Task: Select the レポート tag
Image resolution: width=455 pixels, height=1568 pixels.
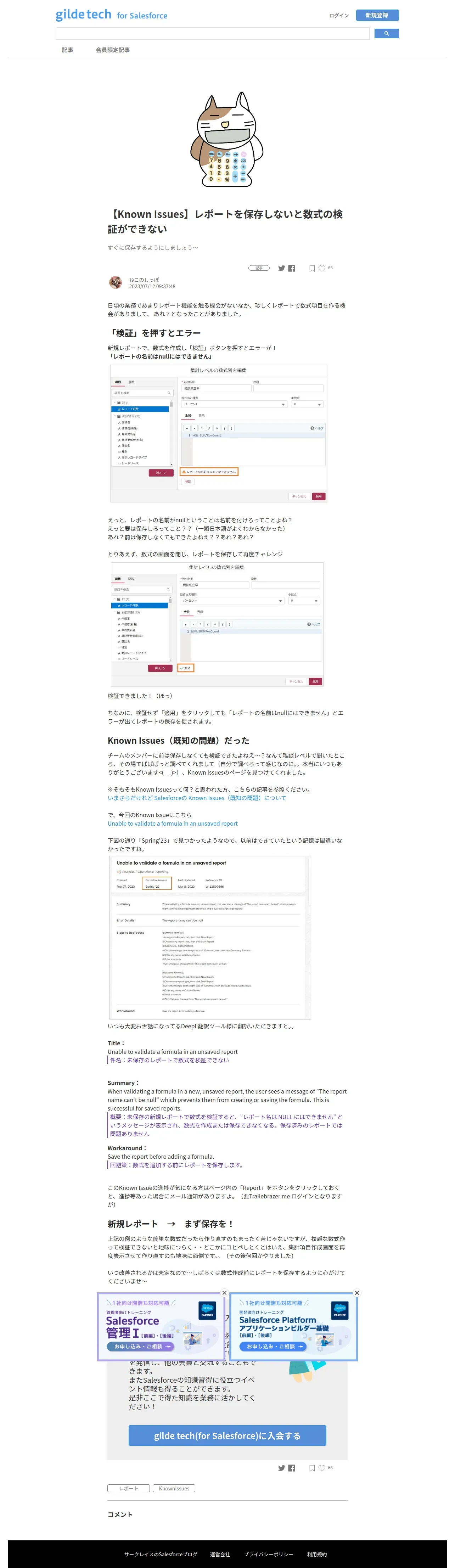Action: coord(129,1488)
